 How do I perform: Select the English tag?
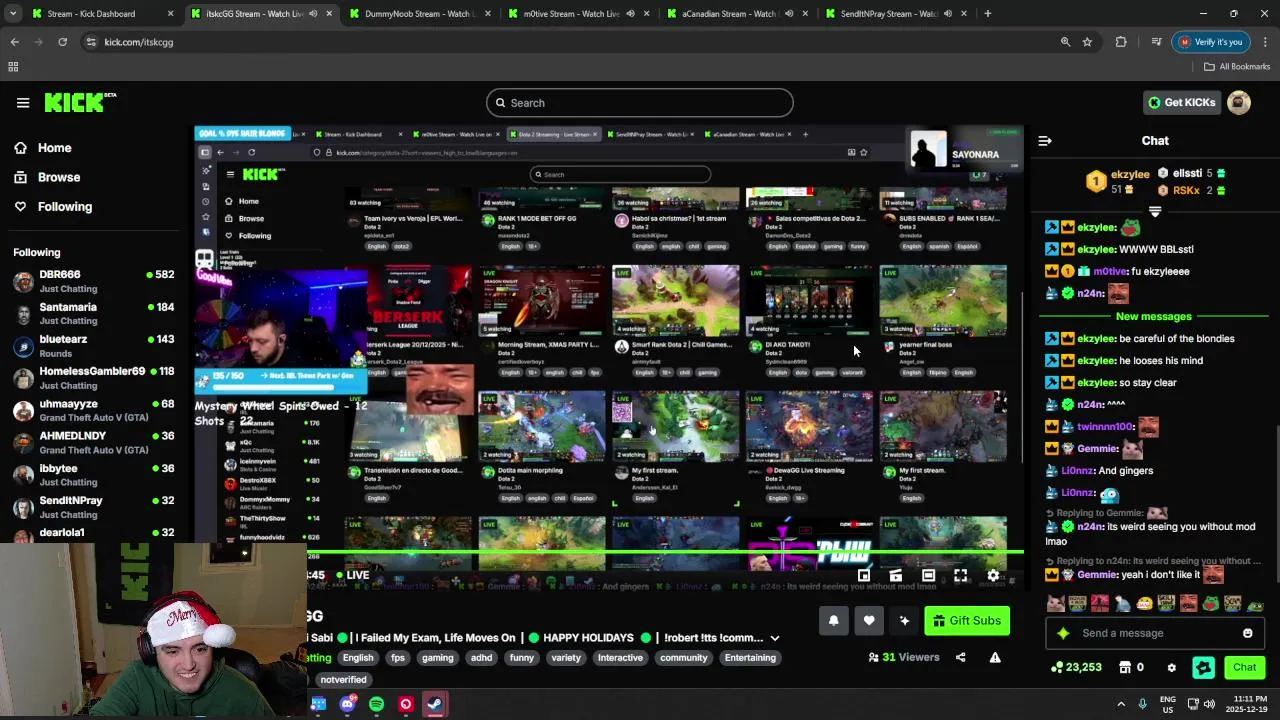coord(358,657)
